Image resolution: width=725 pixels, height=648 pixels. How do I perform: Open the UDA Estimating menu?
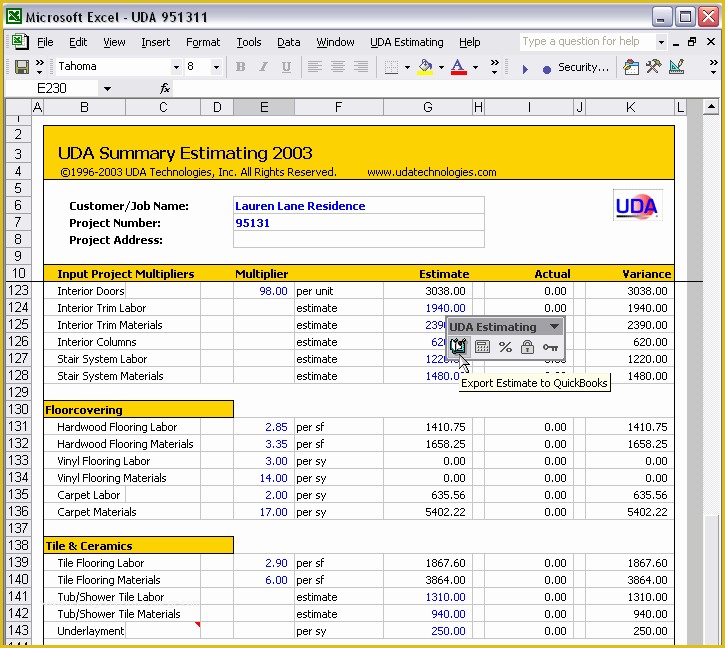pos(406,42)
